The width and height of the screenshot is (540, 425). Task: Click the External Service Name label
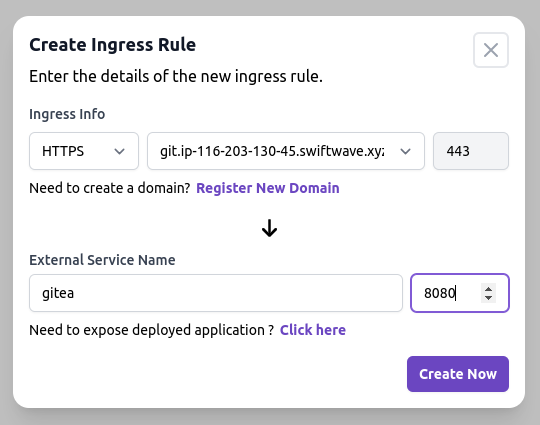pyautogui.click(x=102, y=260)
